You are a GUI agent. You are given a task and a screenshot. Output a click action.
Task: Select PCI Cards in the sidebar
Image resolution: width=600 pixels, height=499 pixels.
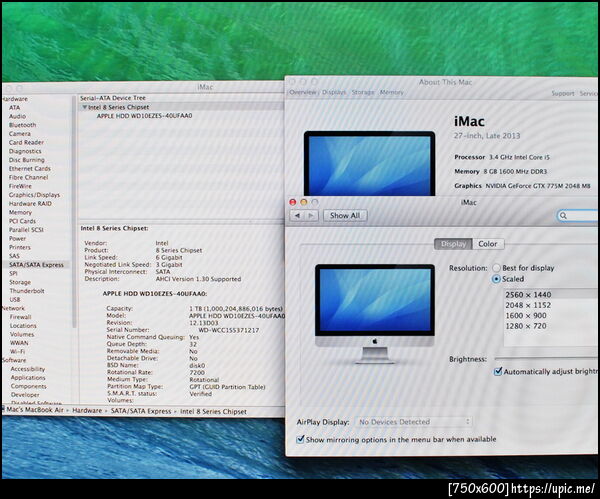[22, 221]
